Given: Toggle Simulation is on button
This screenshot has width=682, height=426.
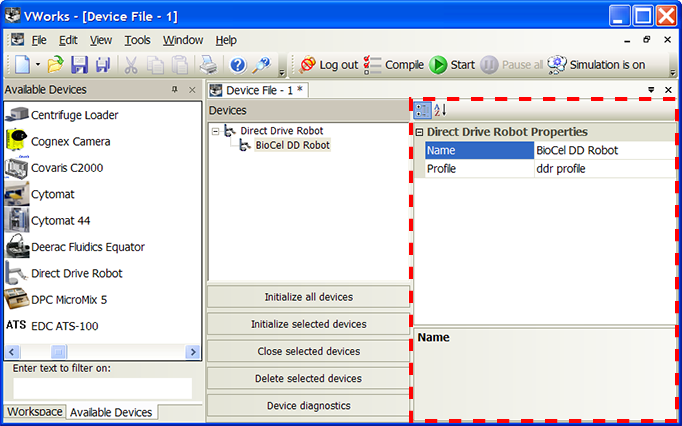Looking at the screenshot, I should pos(597,65).
